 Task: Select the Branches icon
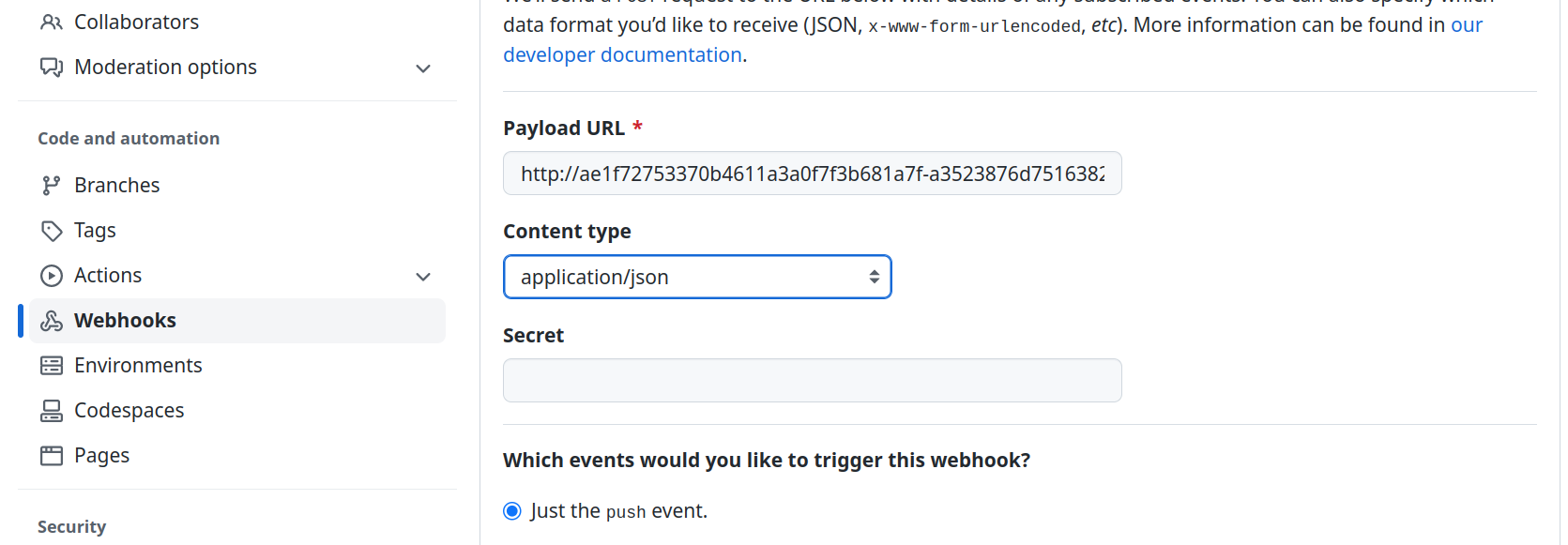[51, 185]
